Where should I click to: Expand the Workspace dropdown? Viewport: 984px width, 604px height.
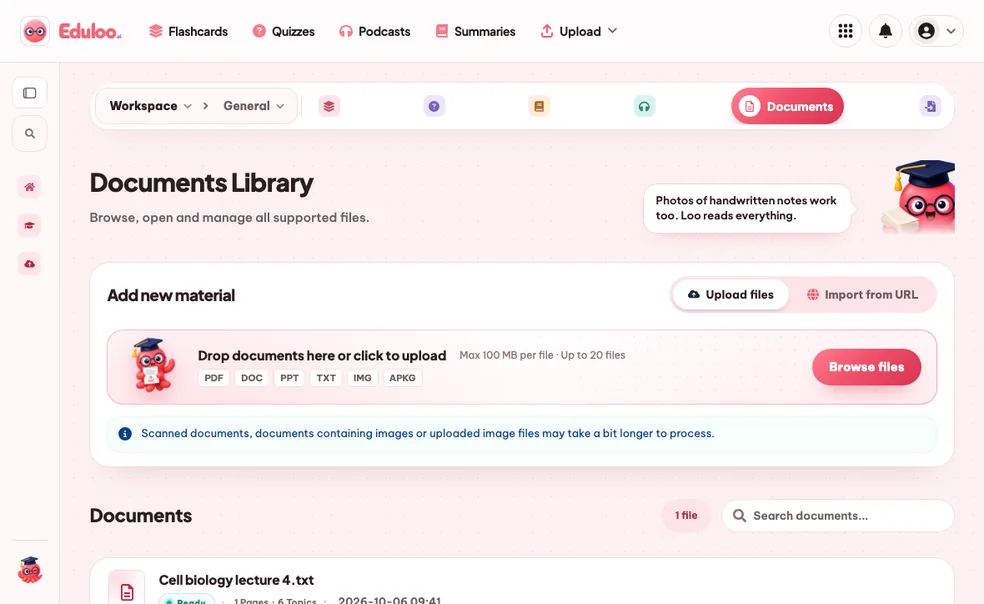coord(151,106)
